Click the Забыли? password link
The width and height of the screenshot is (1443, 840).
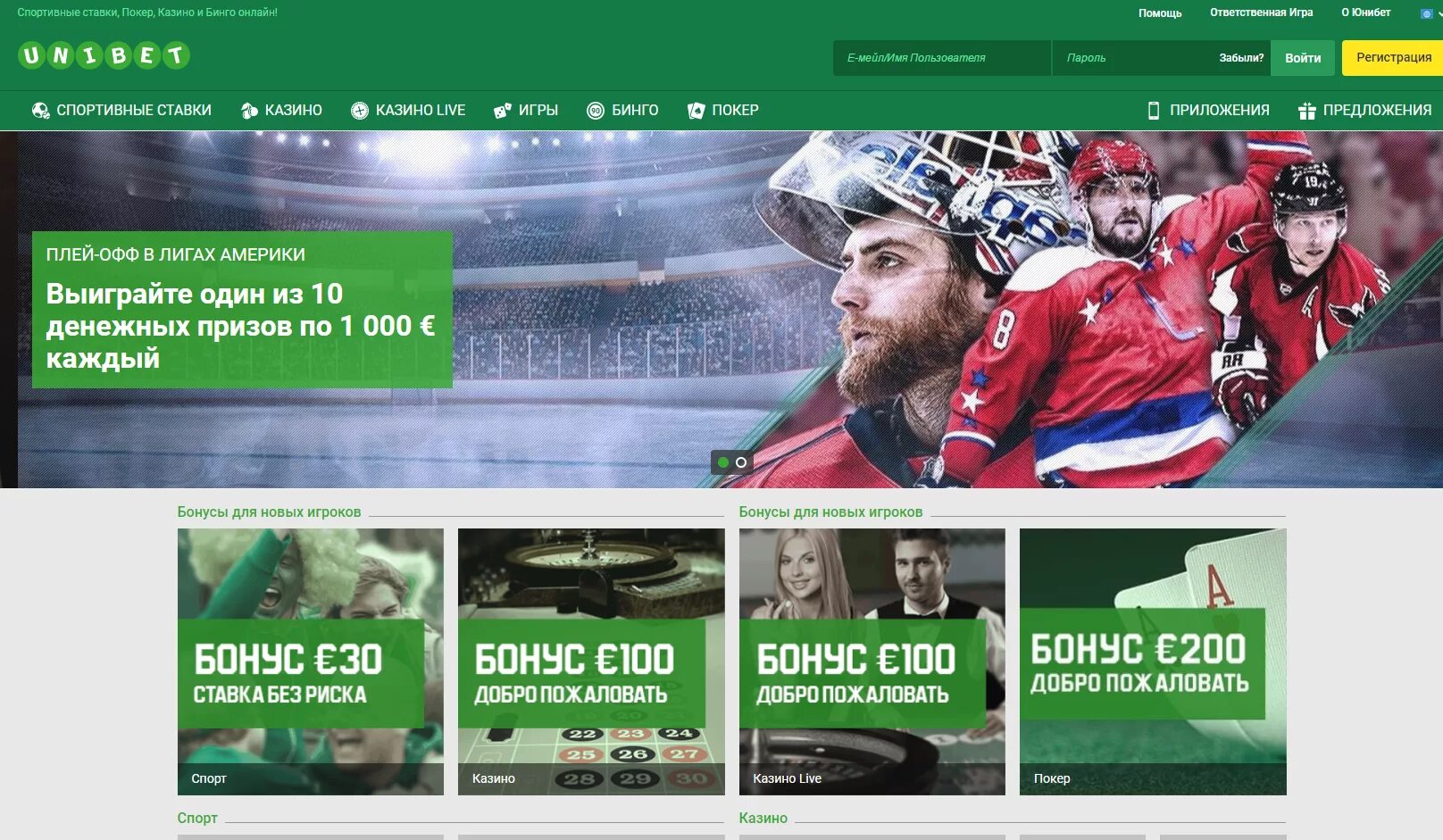1241,58
